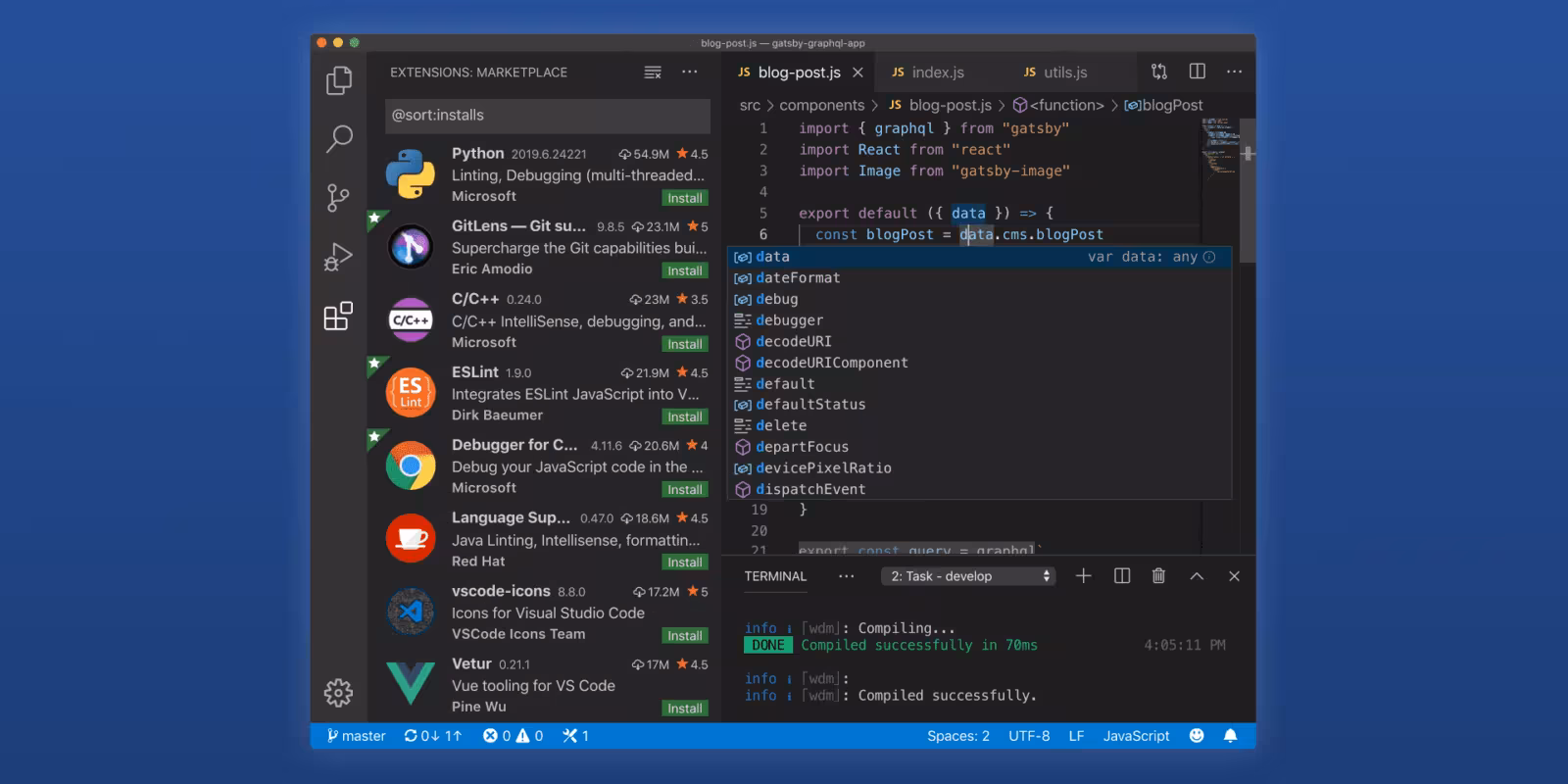This screenshot has height=784, width=1568.
Task: Maximize the terminal panel with chevron up
Action: (1197, 576)
